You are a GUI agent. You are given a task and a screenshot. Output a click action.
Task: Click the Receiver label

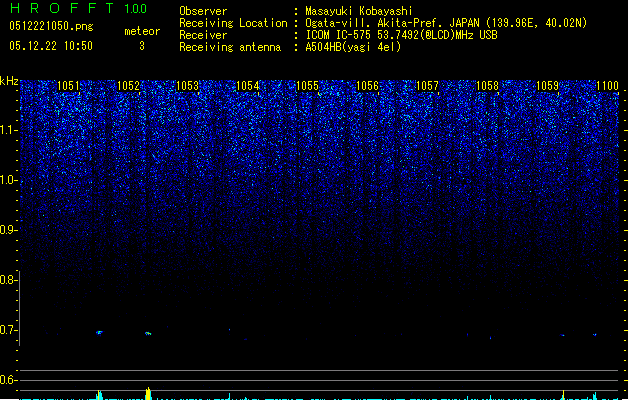(x=203, y=35)
